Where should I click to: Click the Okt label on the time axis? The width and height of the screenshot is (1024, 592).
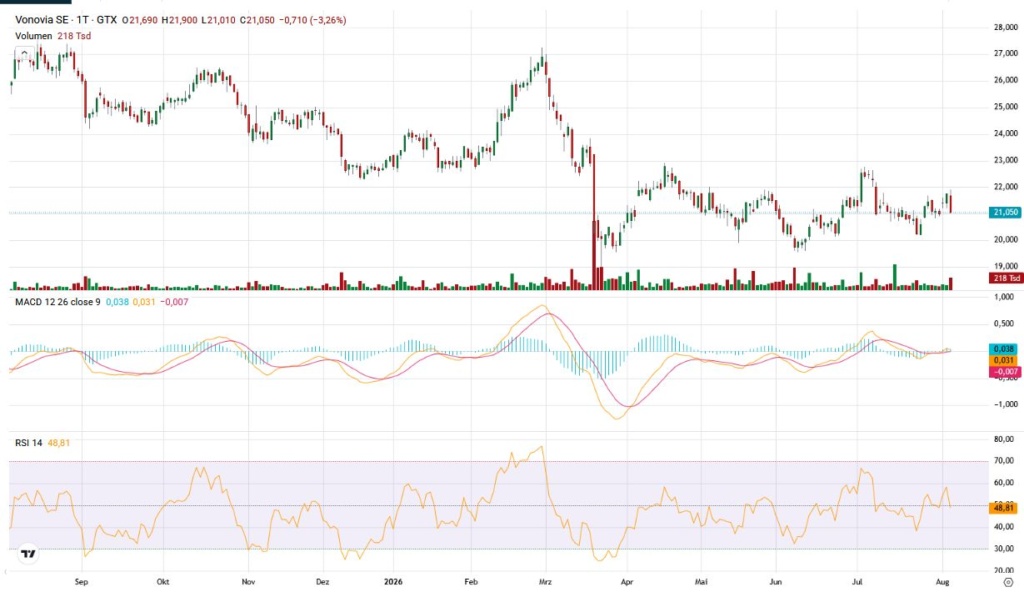[x=163, y=582]
